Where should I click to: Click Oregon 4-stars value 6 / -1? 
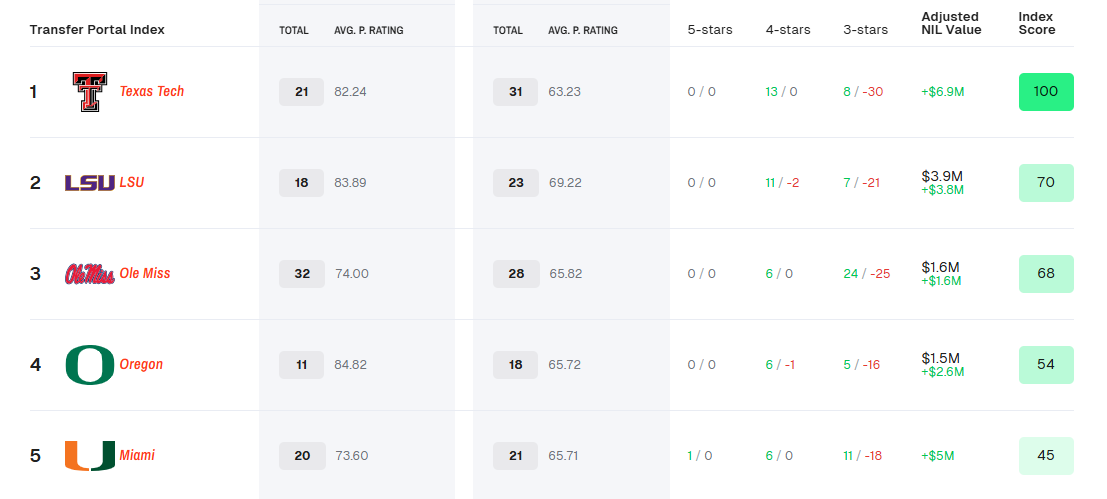pos(780,365)
